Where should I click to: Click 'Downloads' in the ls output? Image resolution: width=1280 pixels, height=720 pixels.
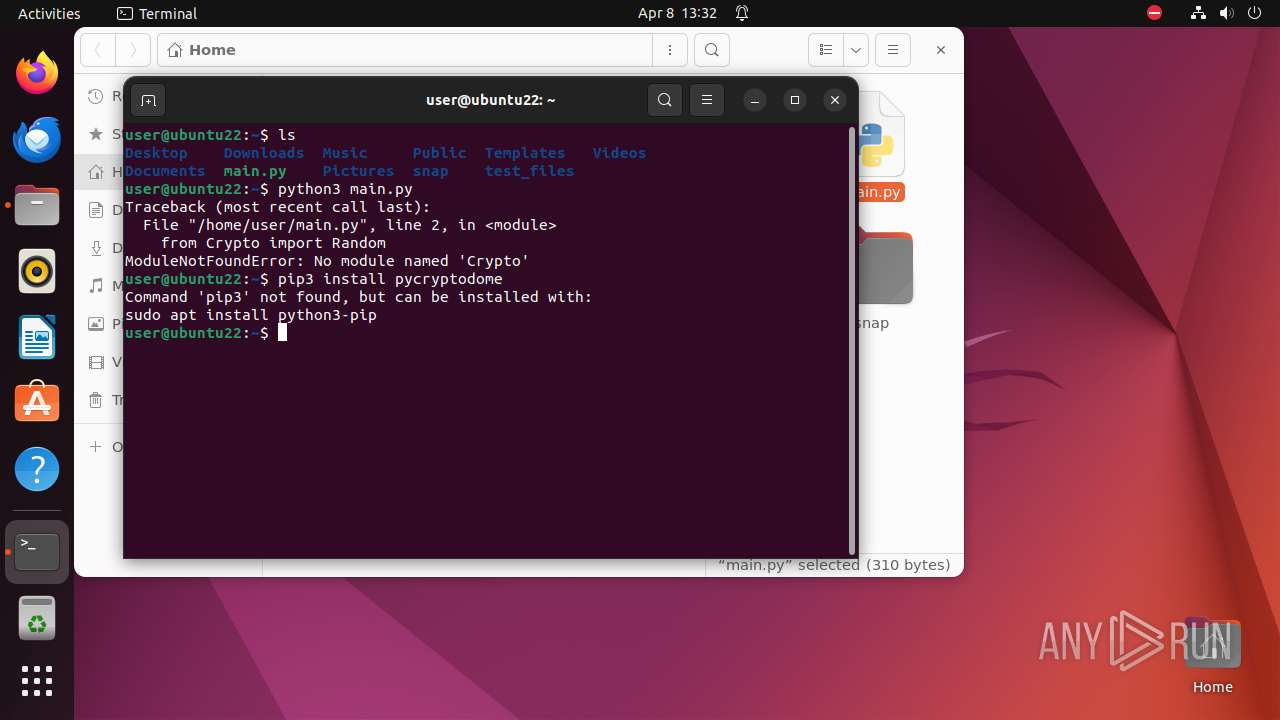click(x=264, y=153)
